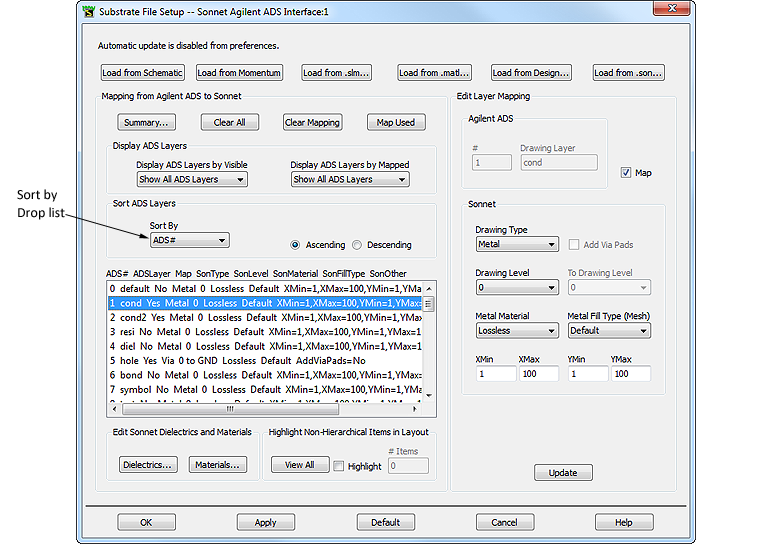Screen dimensions: 778x544
Task: Click Load from Momentum button
Action: [x=239, y=72]
